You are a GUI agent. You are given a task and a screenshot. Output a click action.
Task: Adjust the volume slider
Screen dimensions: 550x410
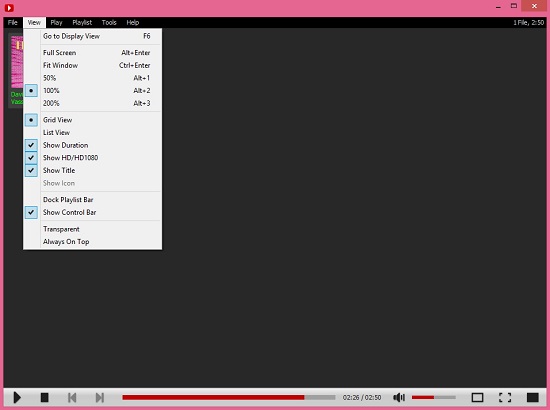pyautogui.click(x=434, y=397)
